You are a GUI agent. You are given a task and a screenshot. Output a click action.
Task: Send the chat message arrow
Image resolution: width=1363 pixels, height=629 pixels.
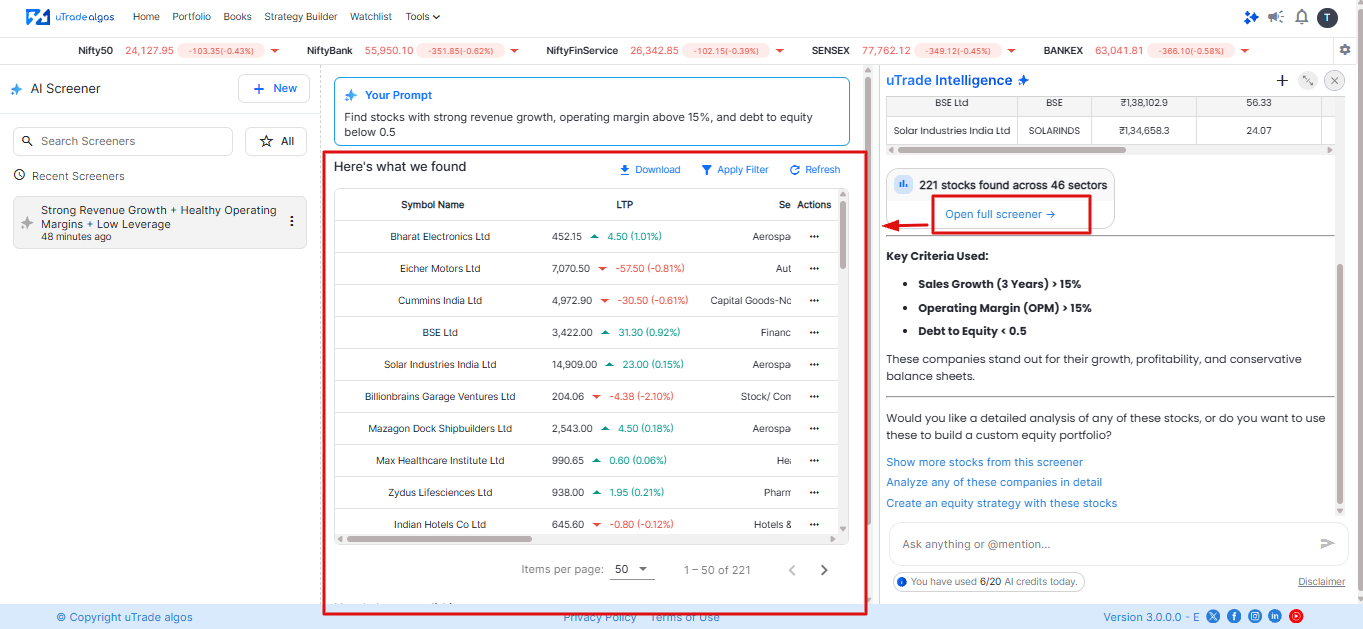tap(1327, 544)
